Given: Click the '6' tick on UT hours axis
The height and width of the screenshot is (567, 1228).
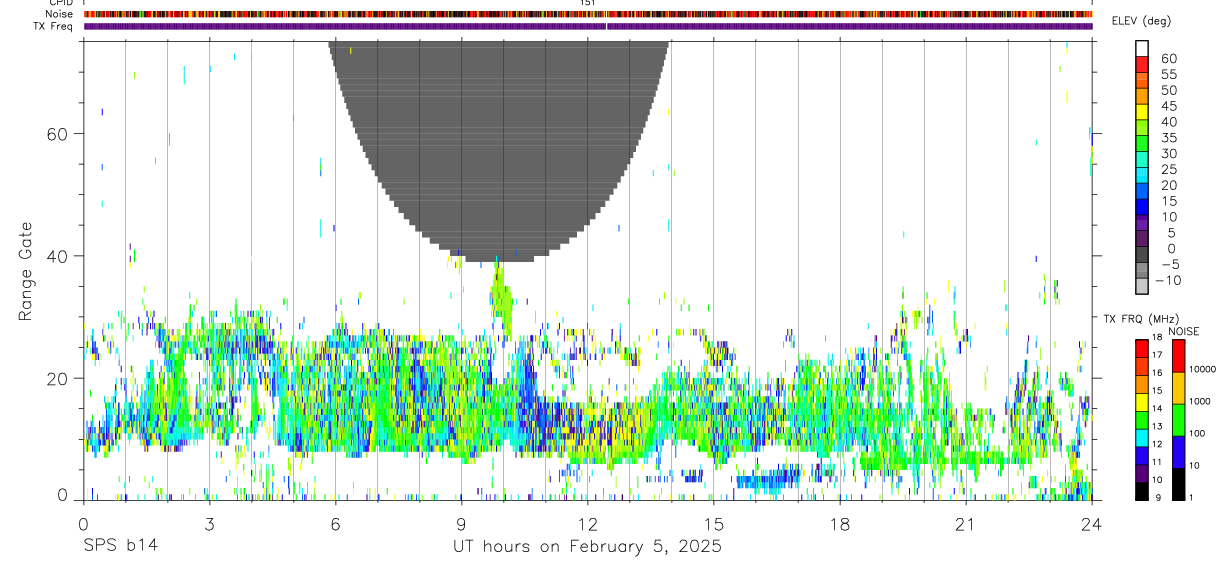Looking at the screenshot, I should (x=335, y=524).
